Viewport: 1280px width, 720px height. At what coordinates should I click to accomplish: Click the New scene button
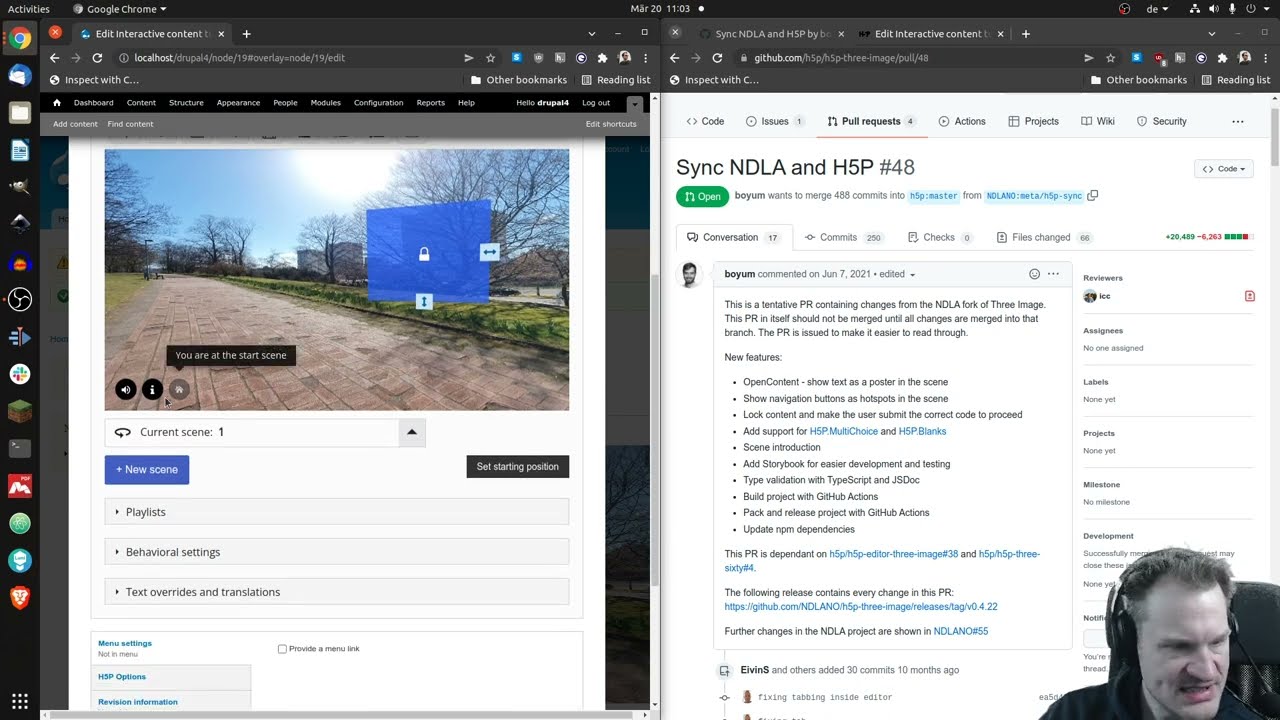(x=147, y=470)
